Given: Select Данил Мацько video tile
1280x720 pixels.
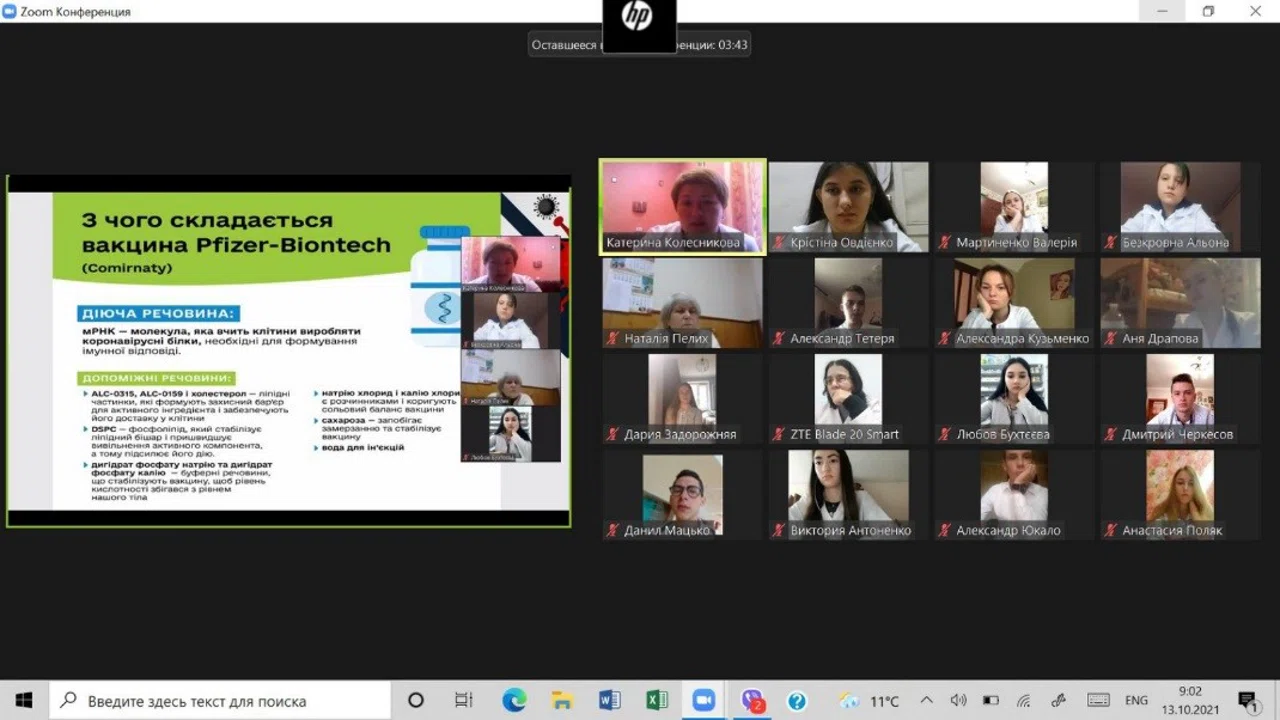Looking at the screenshot, I should point(682,495).
